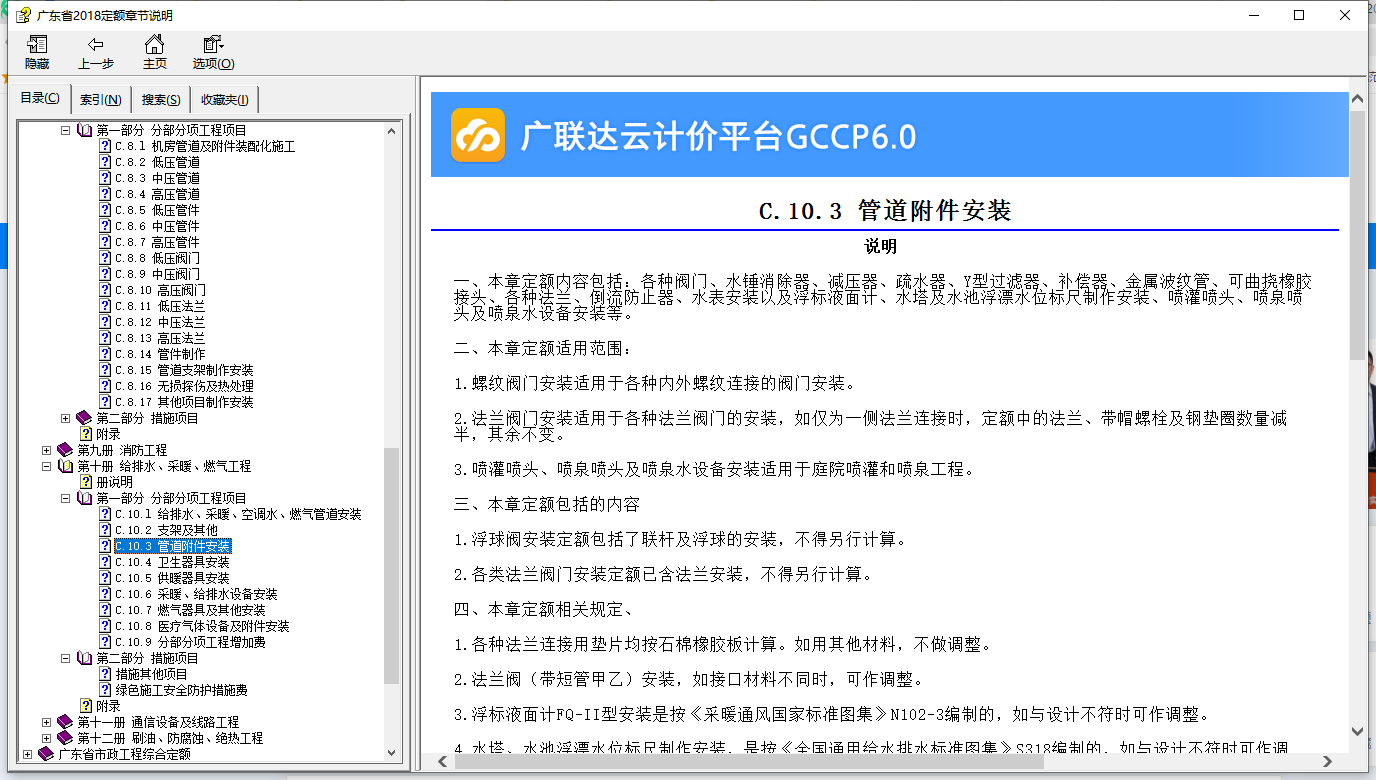Click the page icon beside 册说明
Viewport: 1376px width, 780px height.
pos(86,482)
